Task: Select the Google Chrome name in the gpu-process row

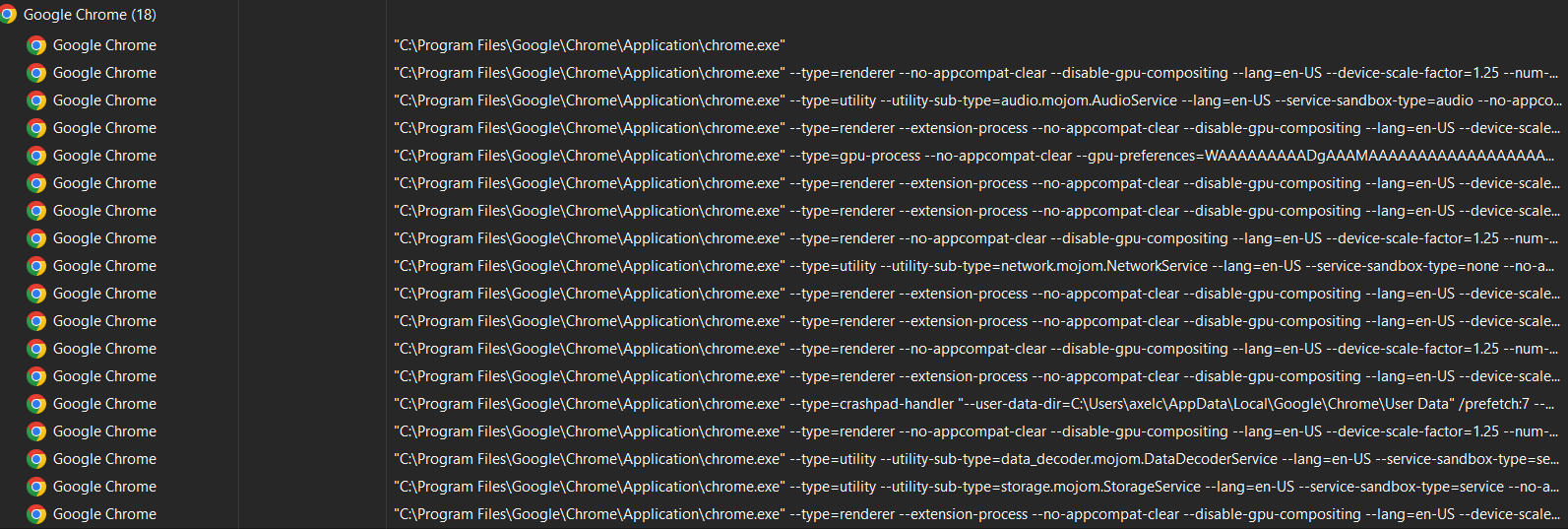Action: tap(104, 156)
